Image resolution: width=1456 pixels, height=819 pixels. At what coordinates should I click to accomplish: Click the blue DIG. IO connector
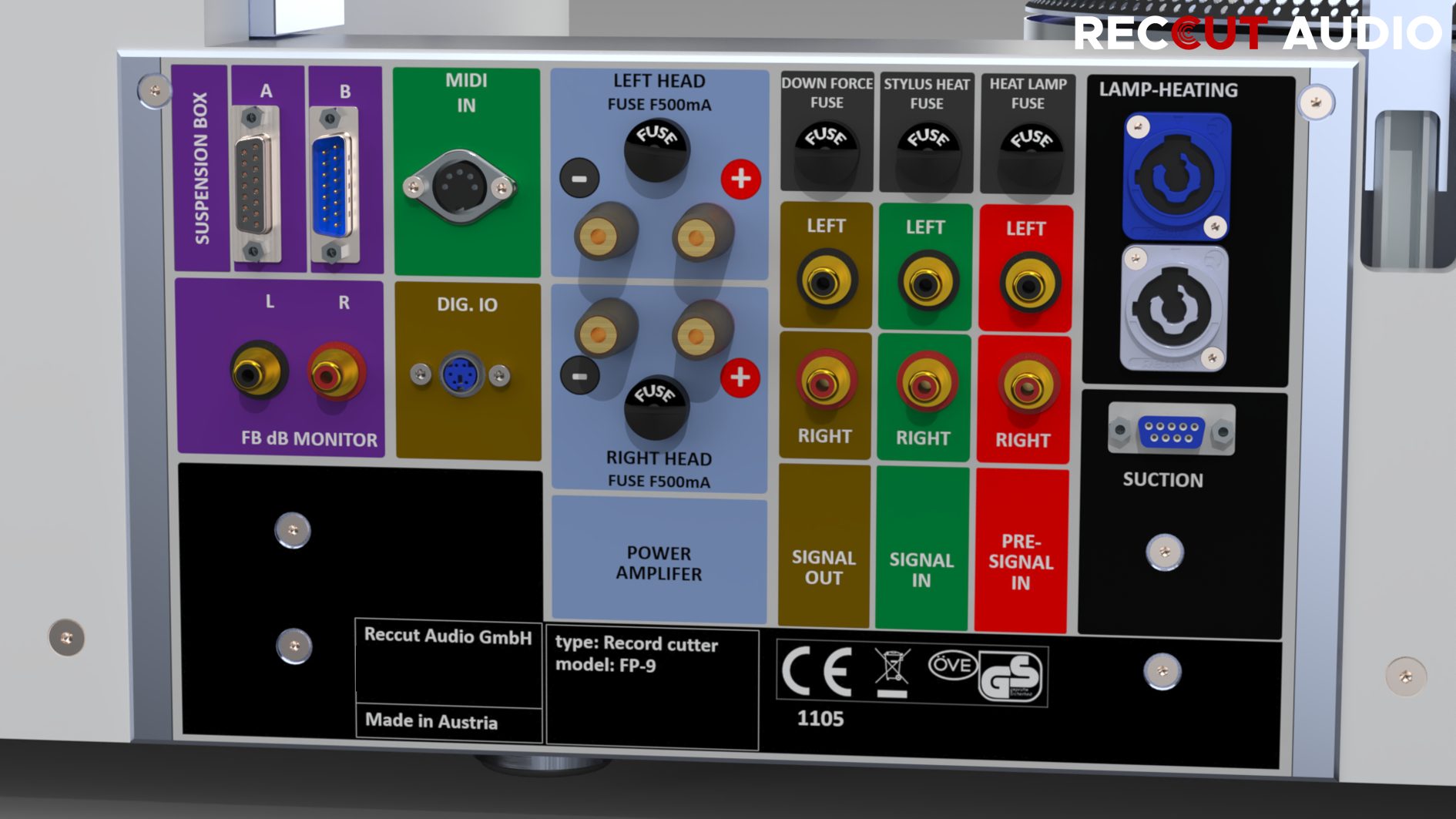(460, 375)
